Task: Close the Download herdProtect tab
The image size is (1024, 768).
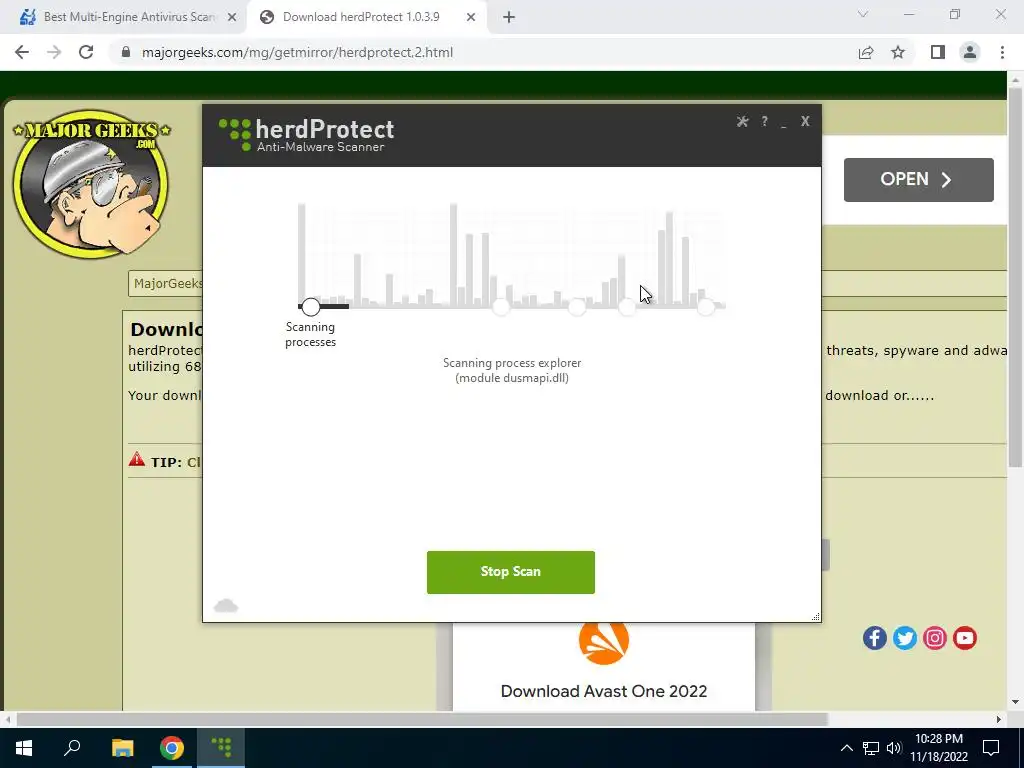Action: [x=471, y=18]
